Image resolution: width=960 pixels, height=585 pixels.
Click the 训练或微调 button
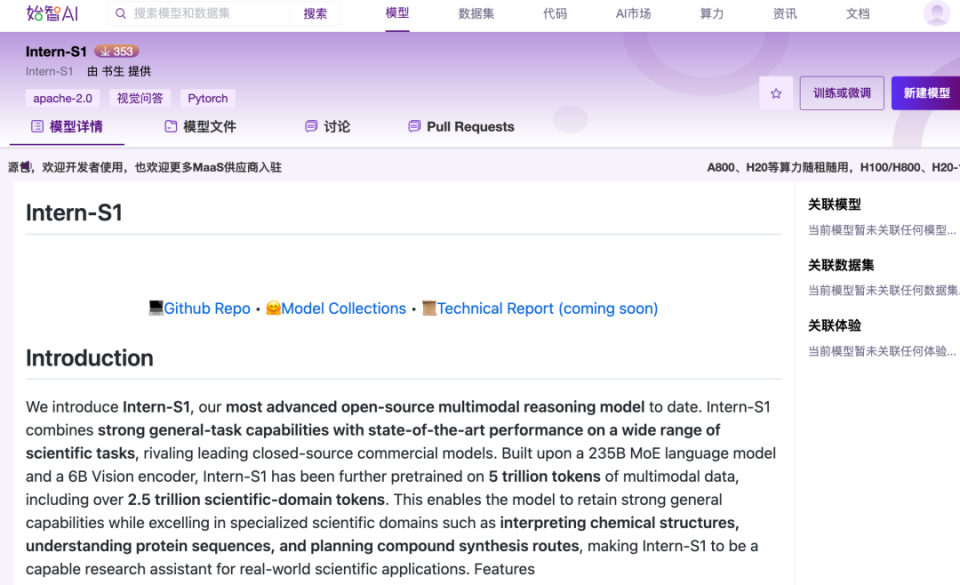[842, 93]
